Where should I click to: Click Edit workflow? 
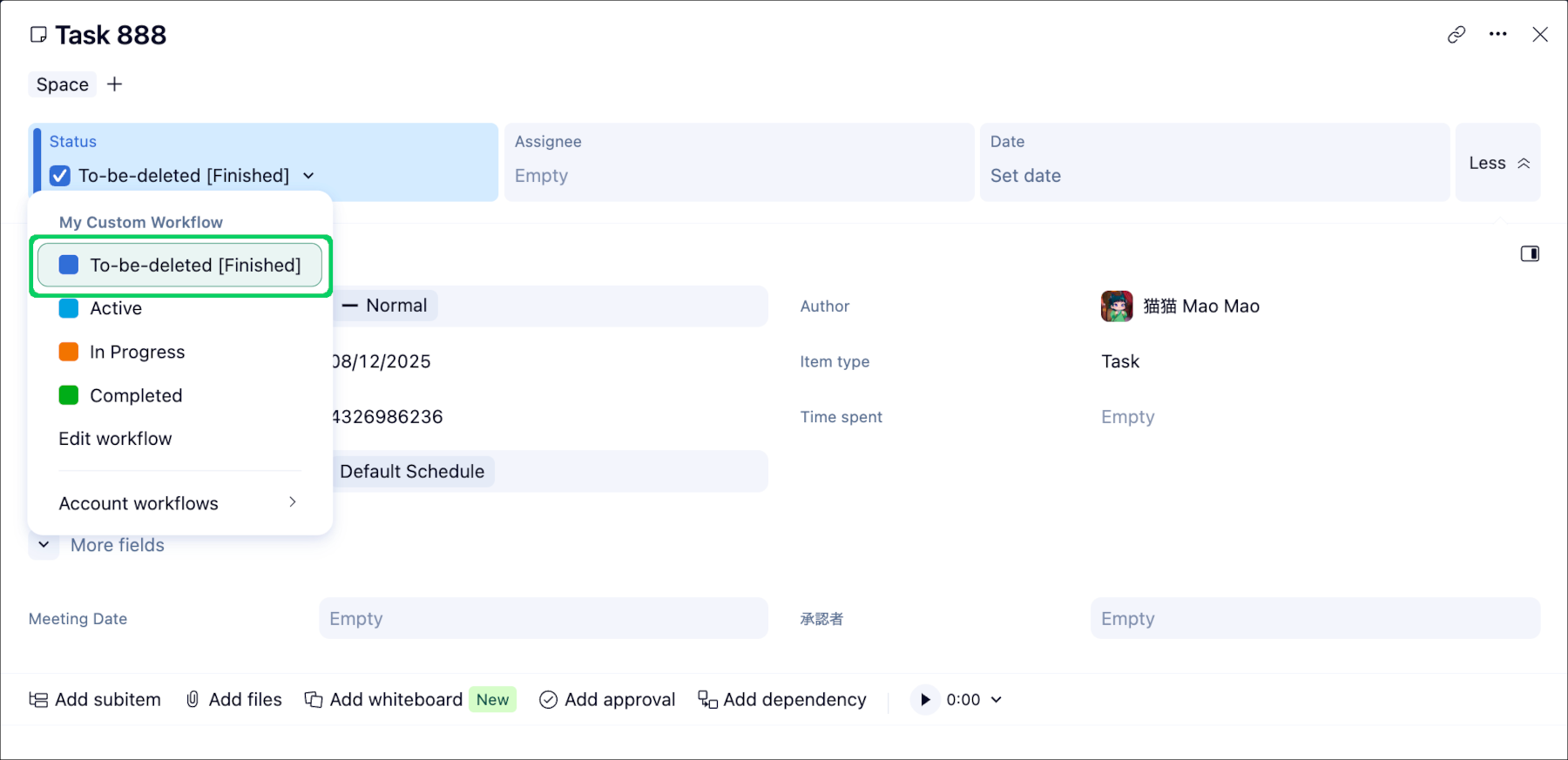(x=115, y=439)
